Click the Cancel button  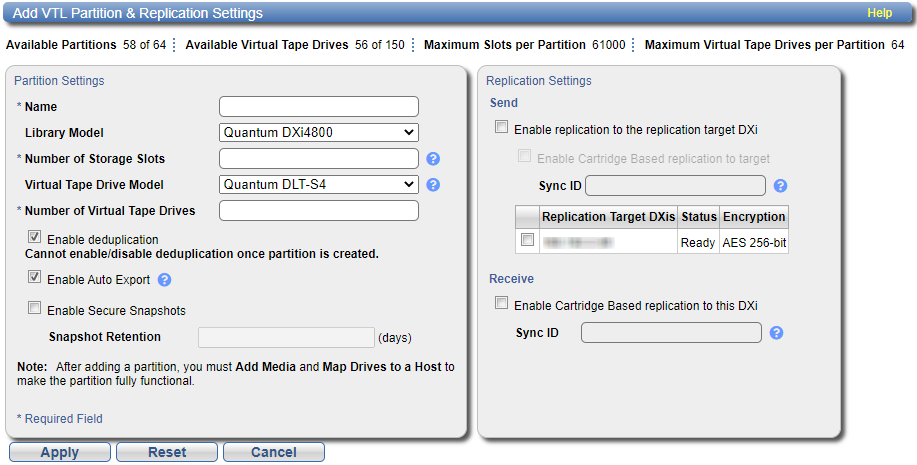[273, 452]
